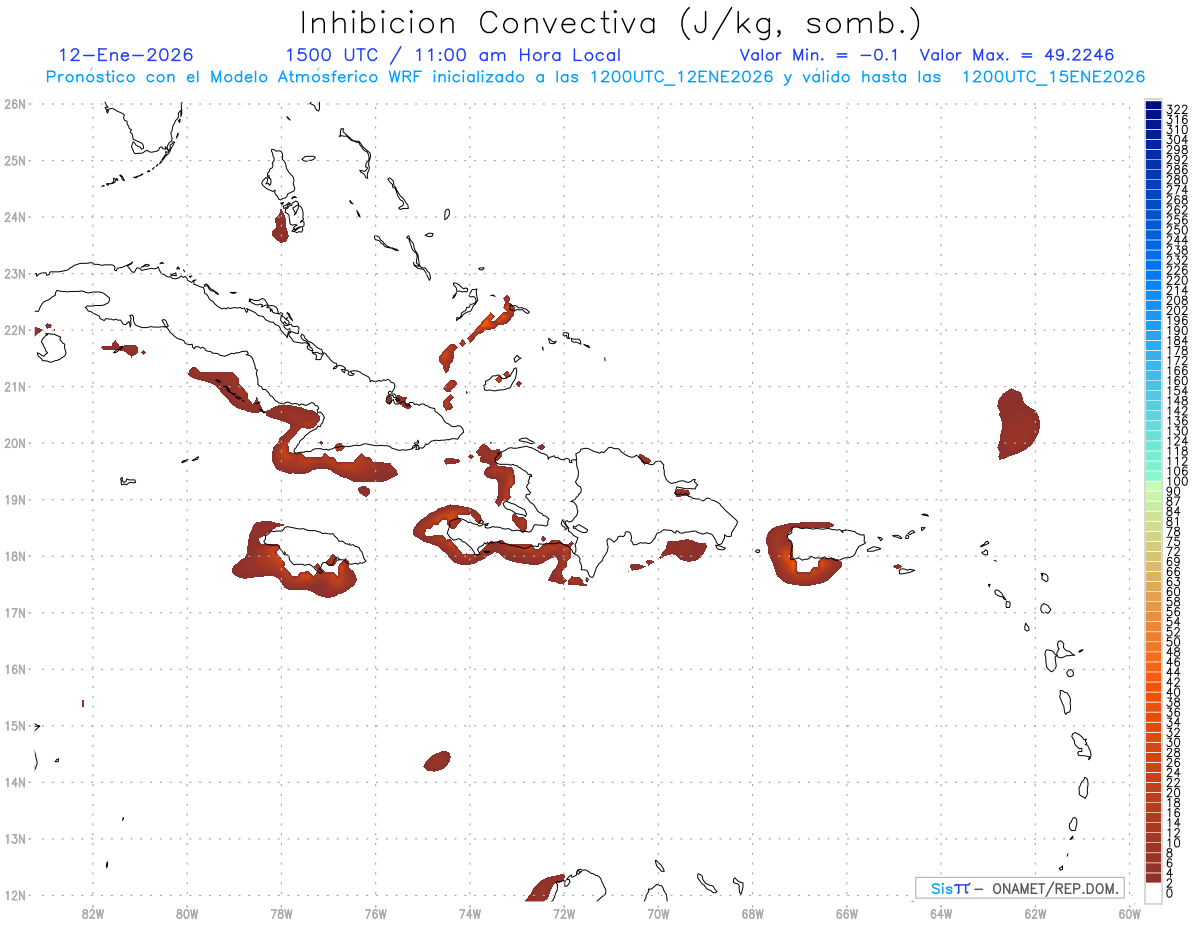
Task: Click the '1500 UTC / 11:00 am Hora Local' text
Action: click(453, 55)
